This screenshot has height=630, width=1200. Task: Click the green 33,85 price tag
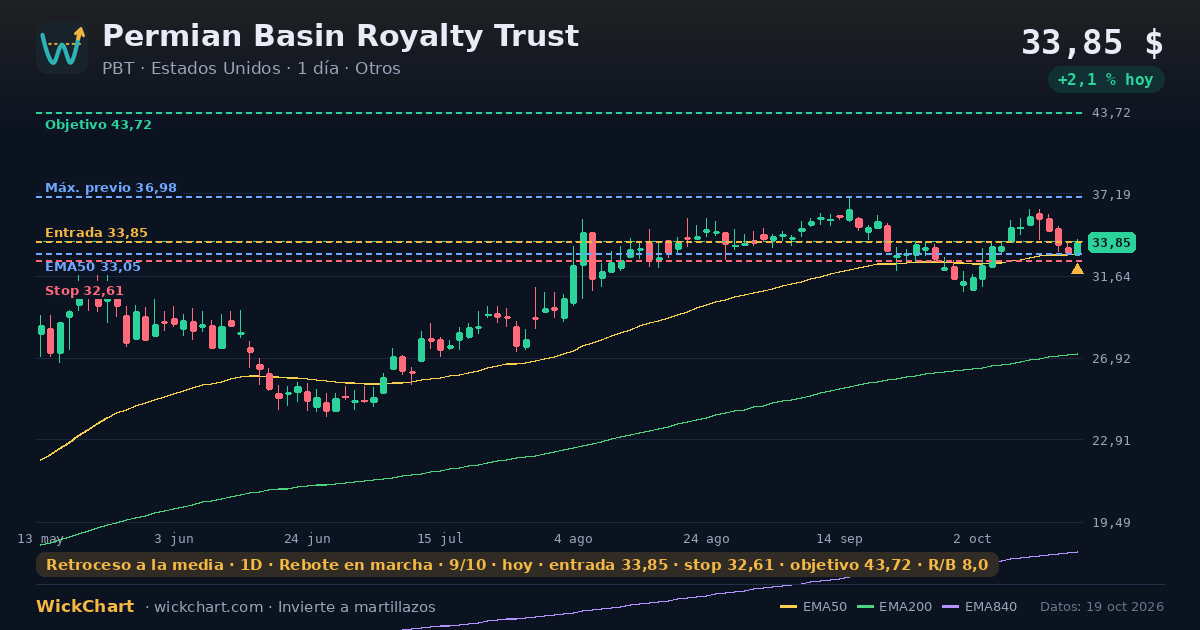click(x=1111, y=243)
